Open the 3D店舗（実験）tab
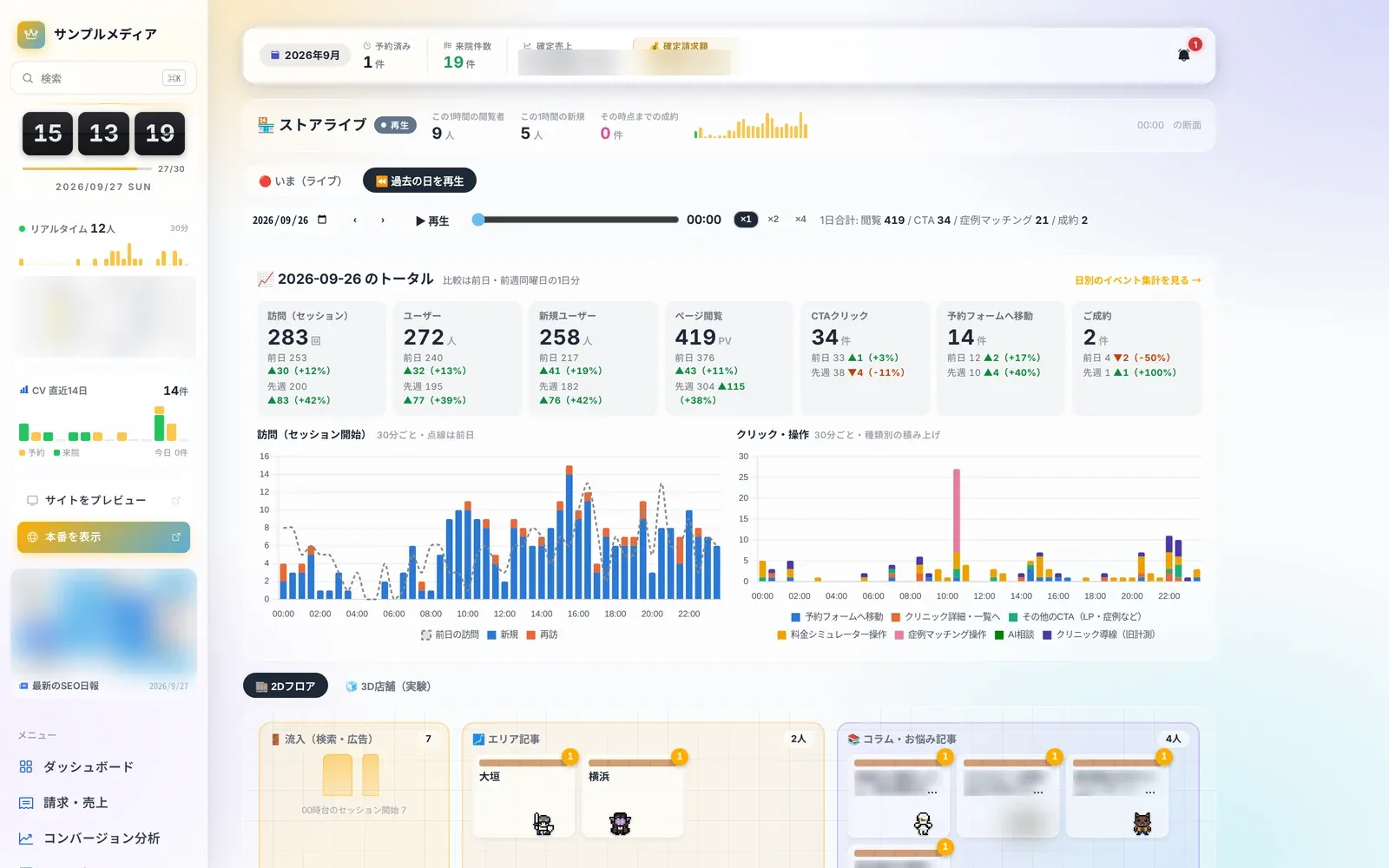Screen dimensions: 1389x868 pos(388,686)
